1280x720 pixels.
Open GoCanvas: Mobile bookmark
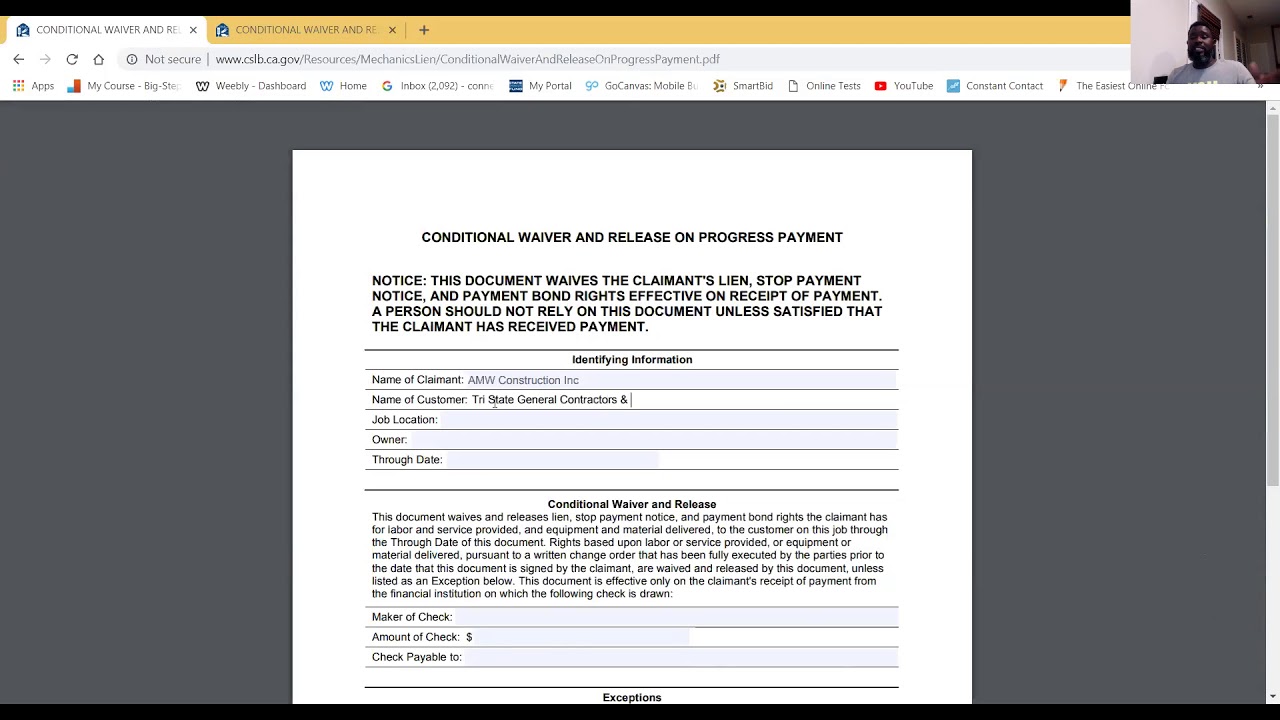coord(641,86)
